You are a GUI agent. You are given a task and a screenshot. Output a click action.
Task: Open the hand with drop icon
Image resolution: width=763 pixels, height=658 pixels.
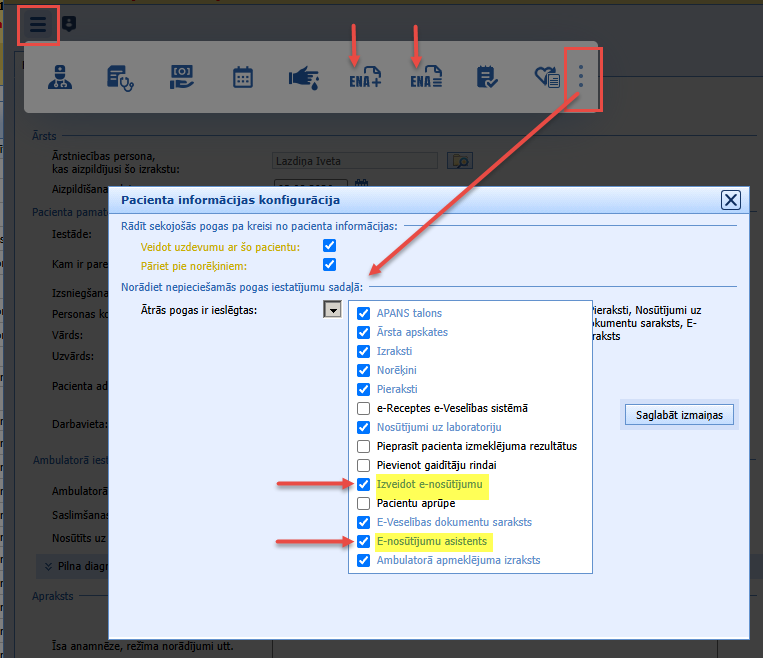click(304, 78)
